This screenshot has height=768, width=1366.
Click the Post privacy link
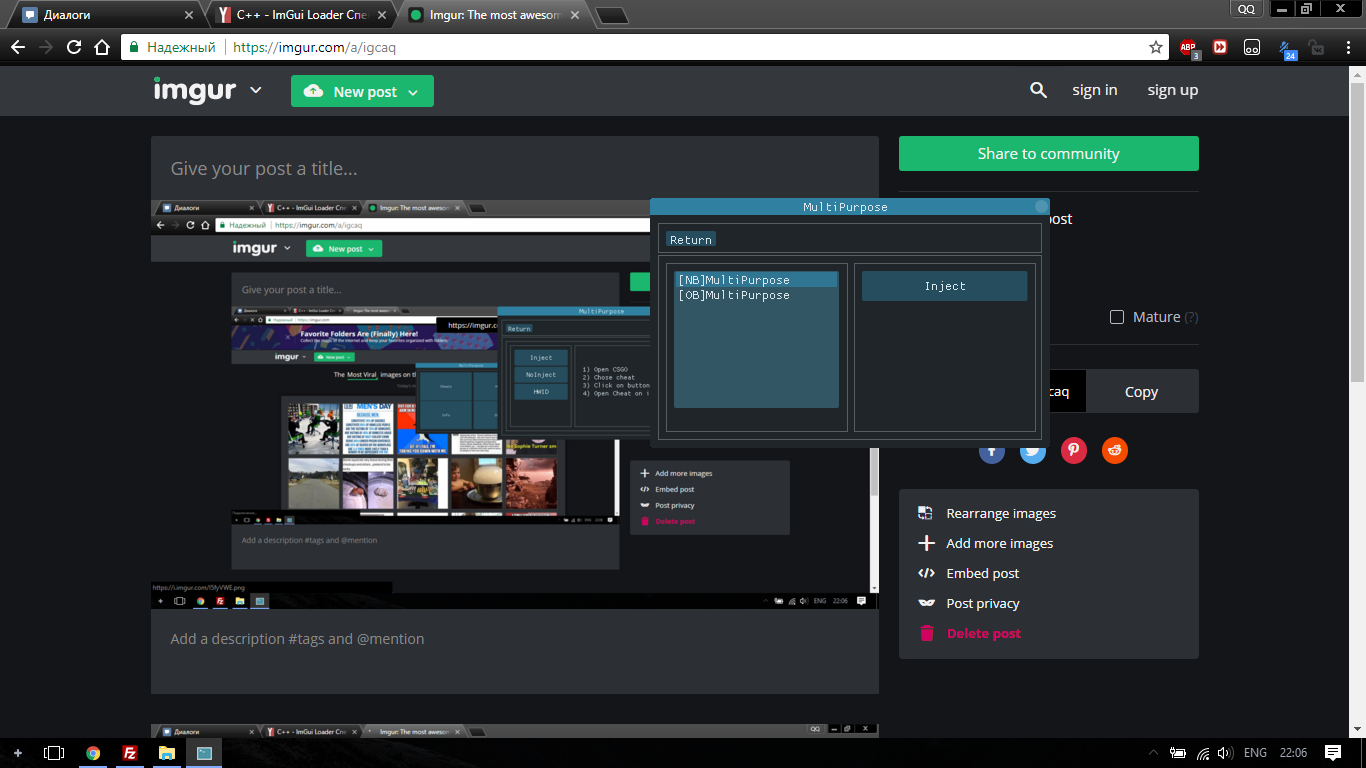tap(983, 603)
